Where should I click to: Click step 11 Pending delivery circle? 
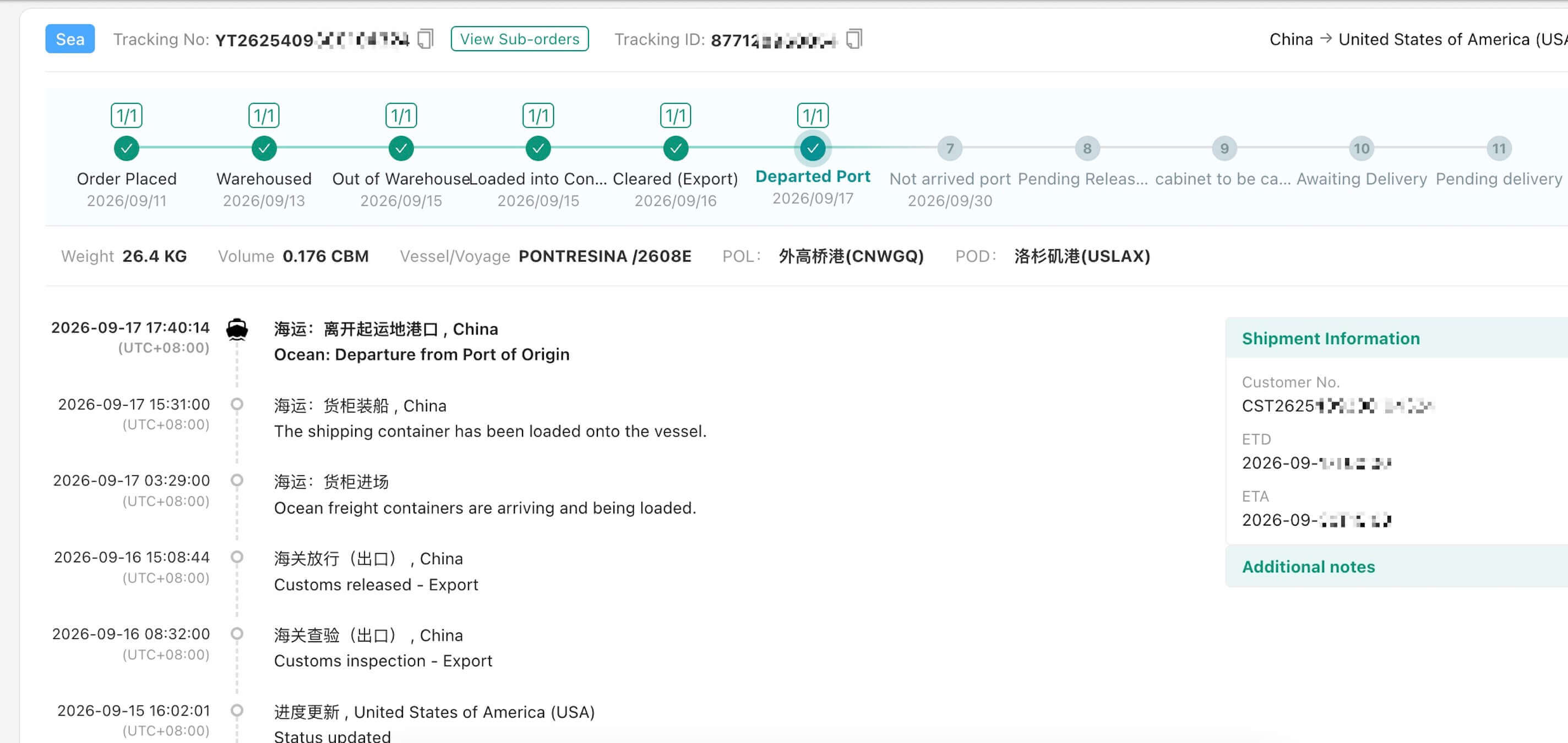(1499, 149)
